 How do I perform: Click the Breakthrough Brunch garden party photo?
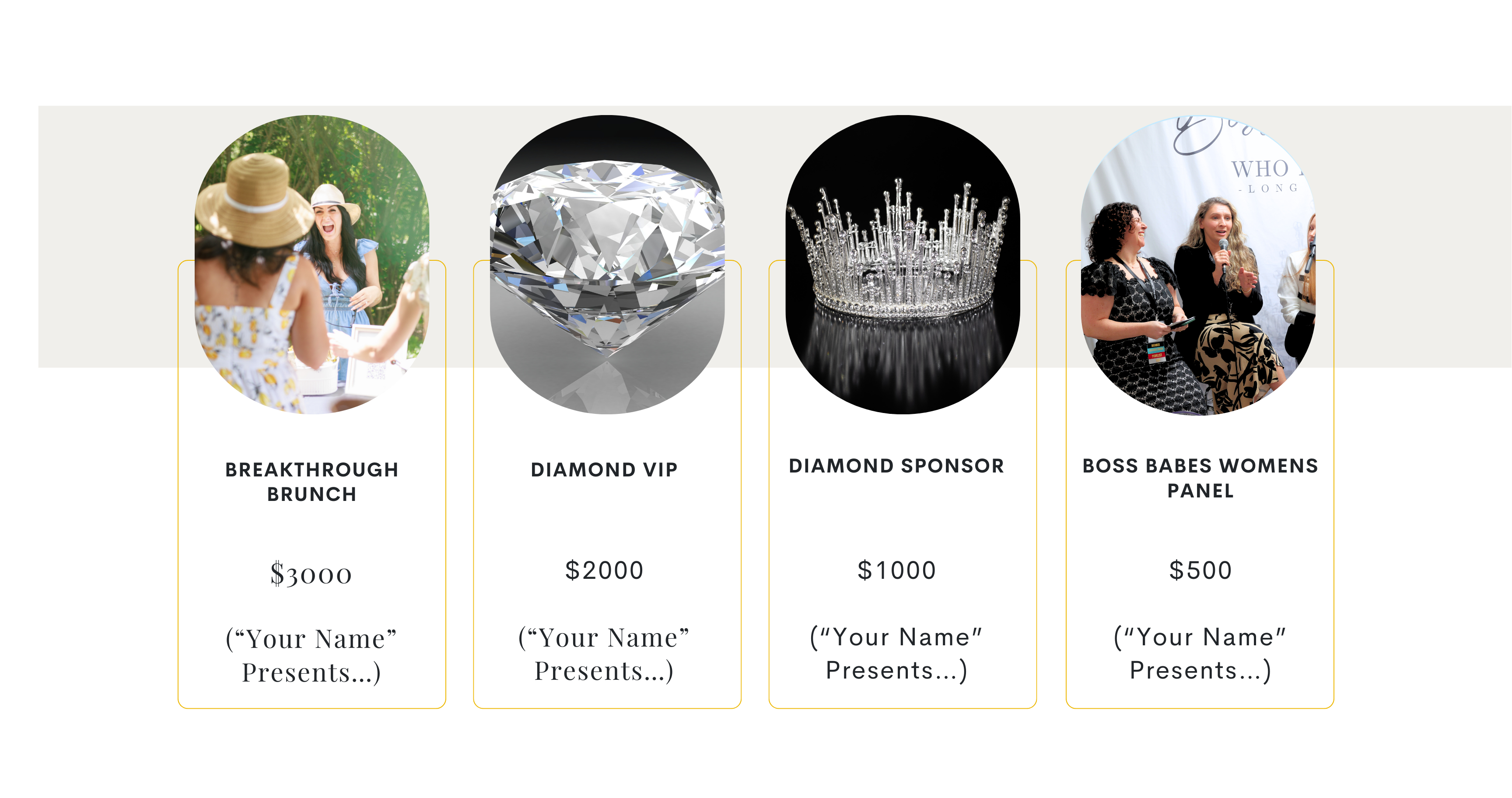311,264
